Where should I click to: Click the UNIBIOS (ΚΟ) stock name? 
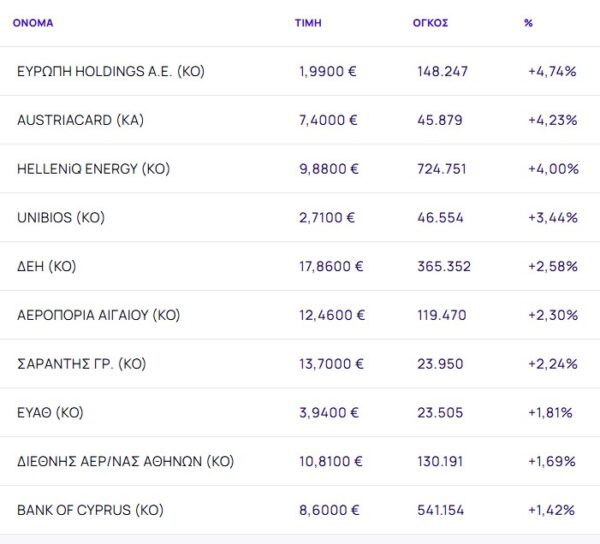61,217
